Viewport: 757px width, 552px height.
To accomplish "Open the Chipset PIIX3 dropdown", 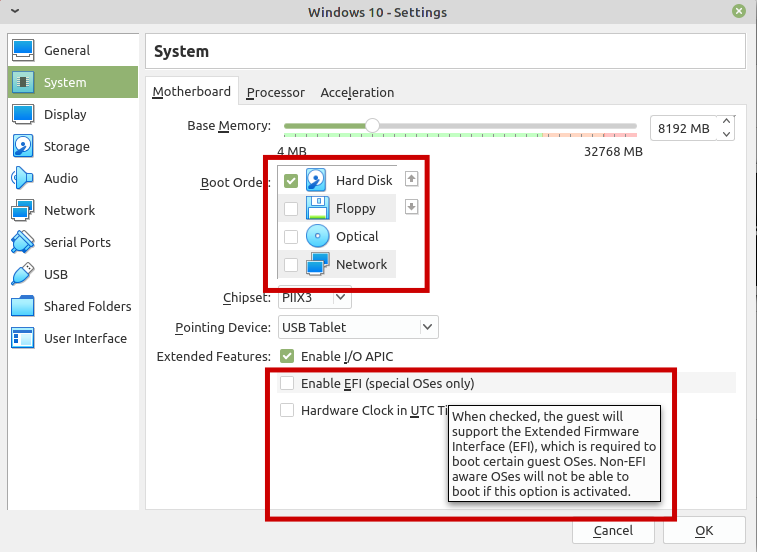I will [315, 297].
